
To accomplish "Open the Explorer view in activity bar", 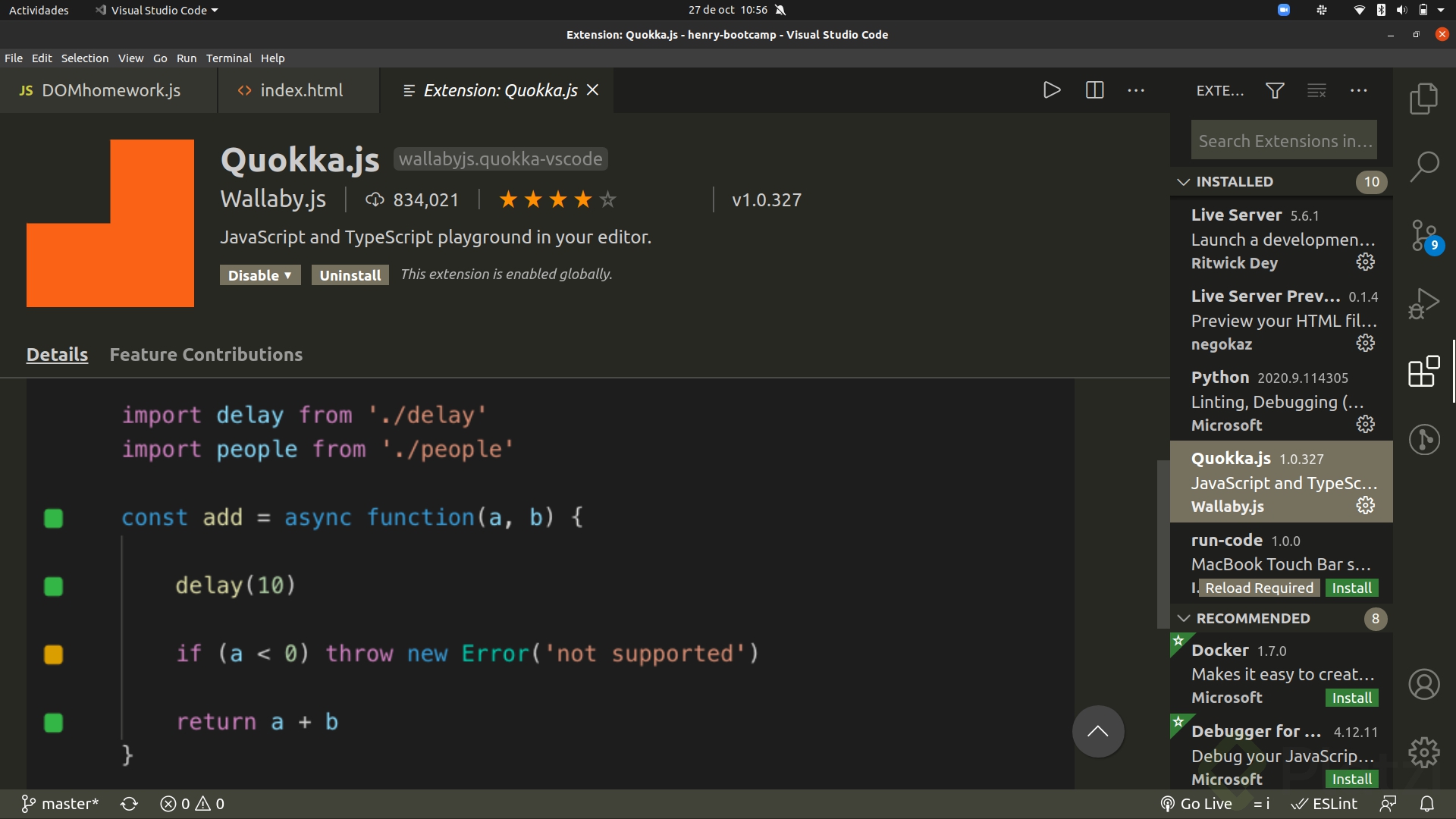I will 1423,99.
